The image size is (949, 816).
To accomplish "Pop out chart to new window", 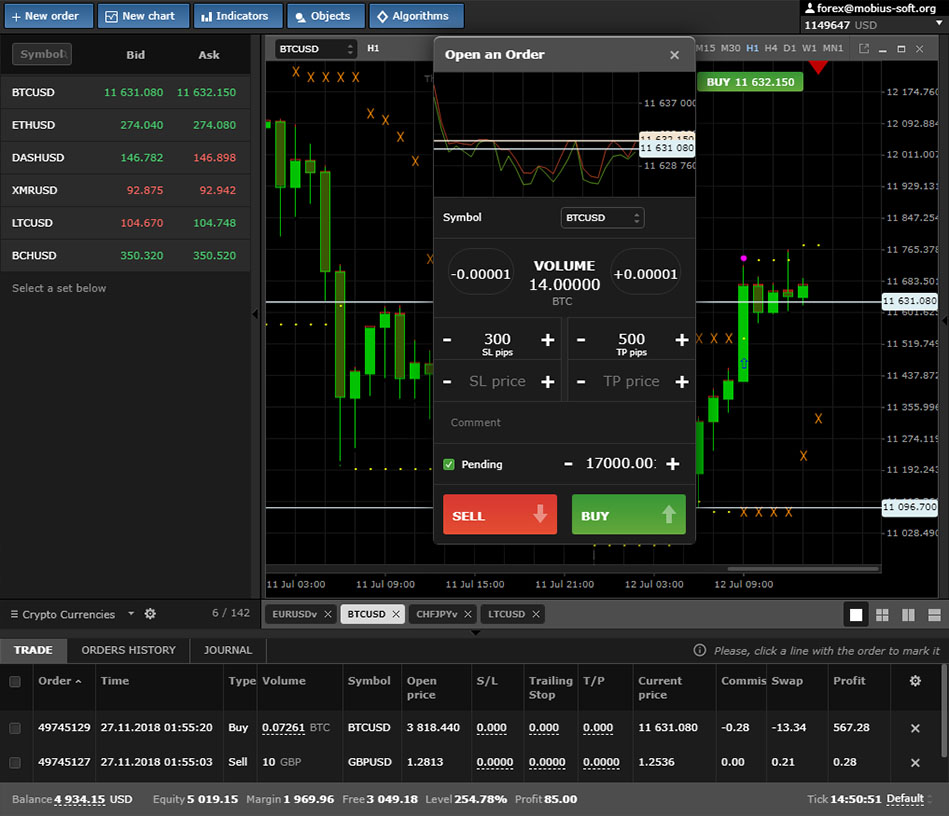I will pos(864,48).
